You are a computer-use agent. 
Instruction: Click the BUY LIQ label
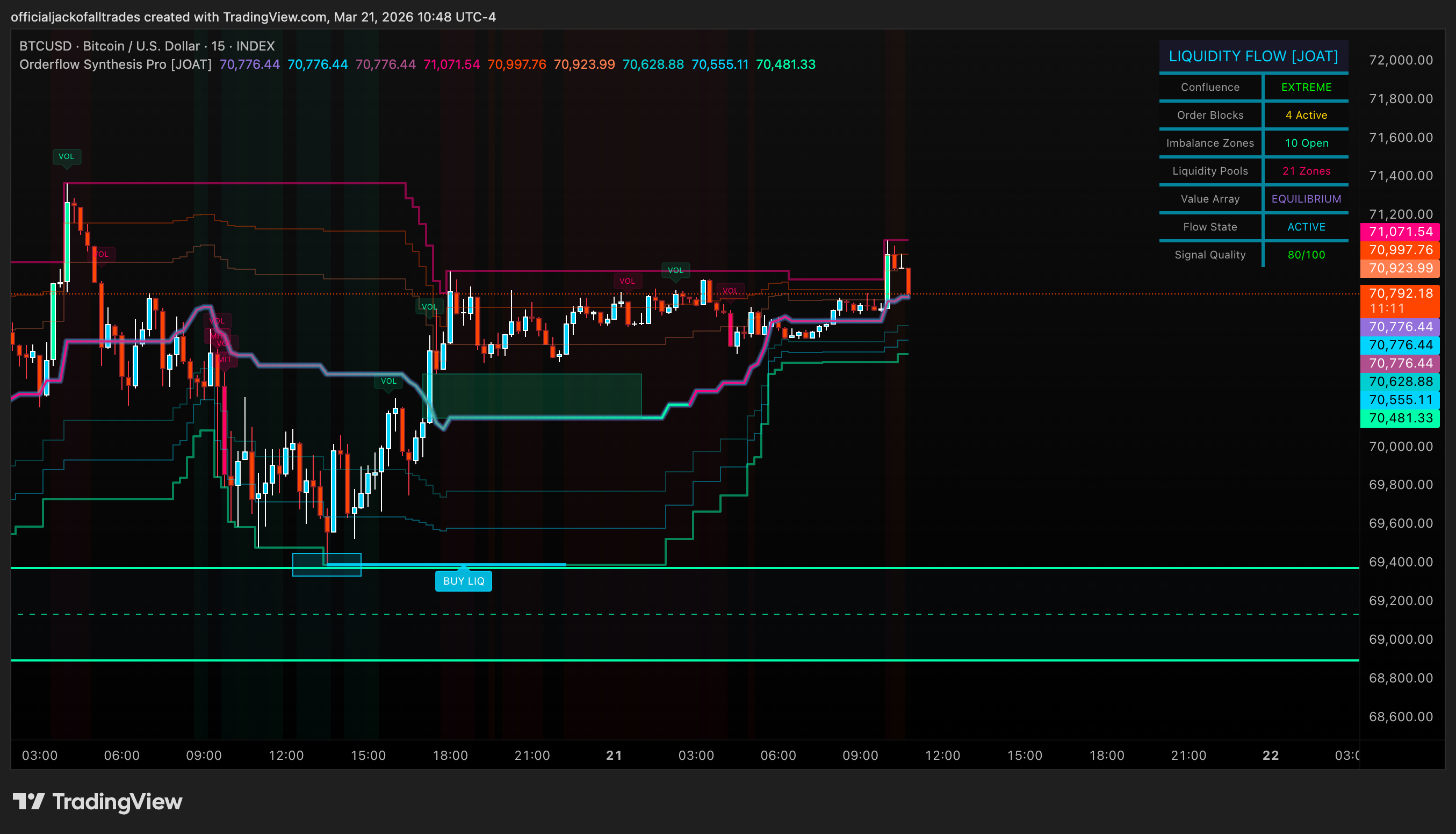[463, 581]
